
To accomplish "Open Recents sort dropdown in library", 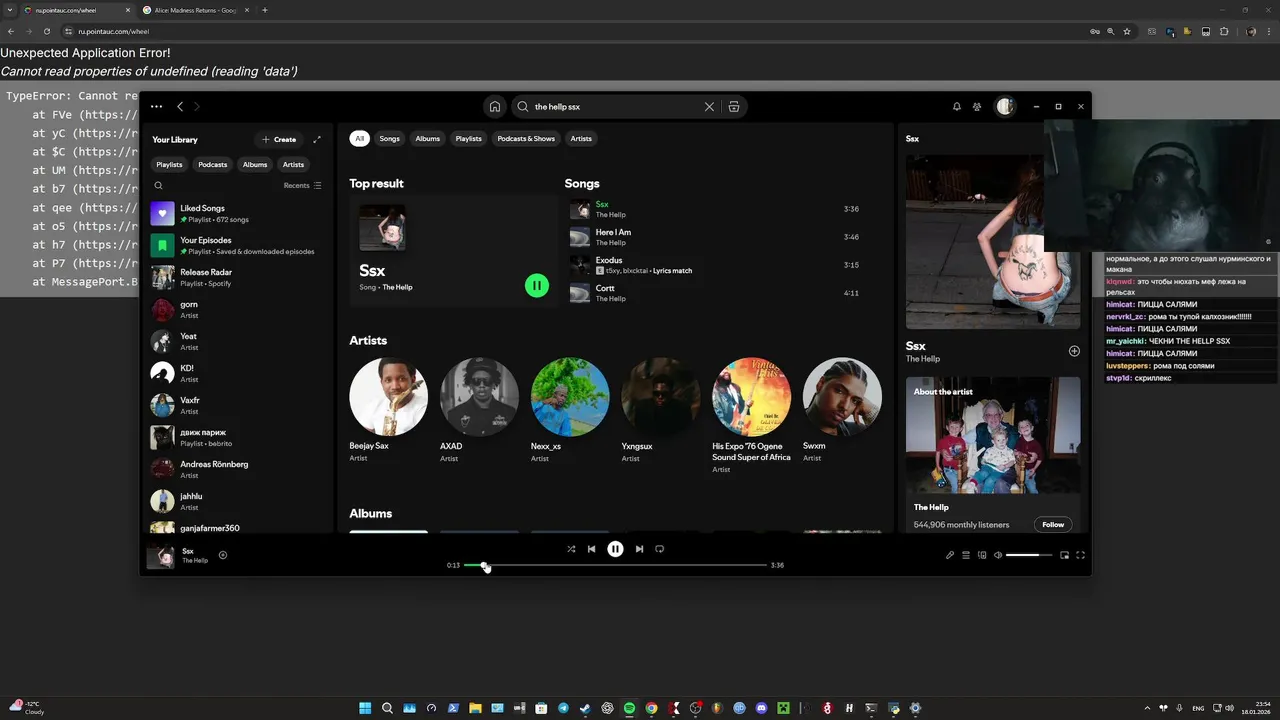I will point(302,185).
